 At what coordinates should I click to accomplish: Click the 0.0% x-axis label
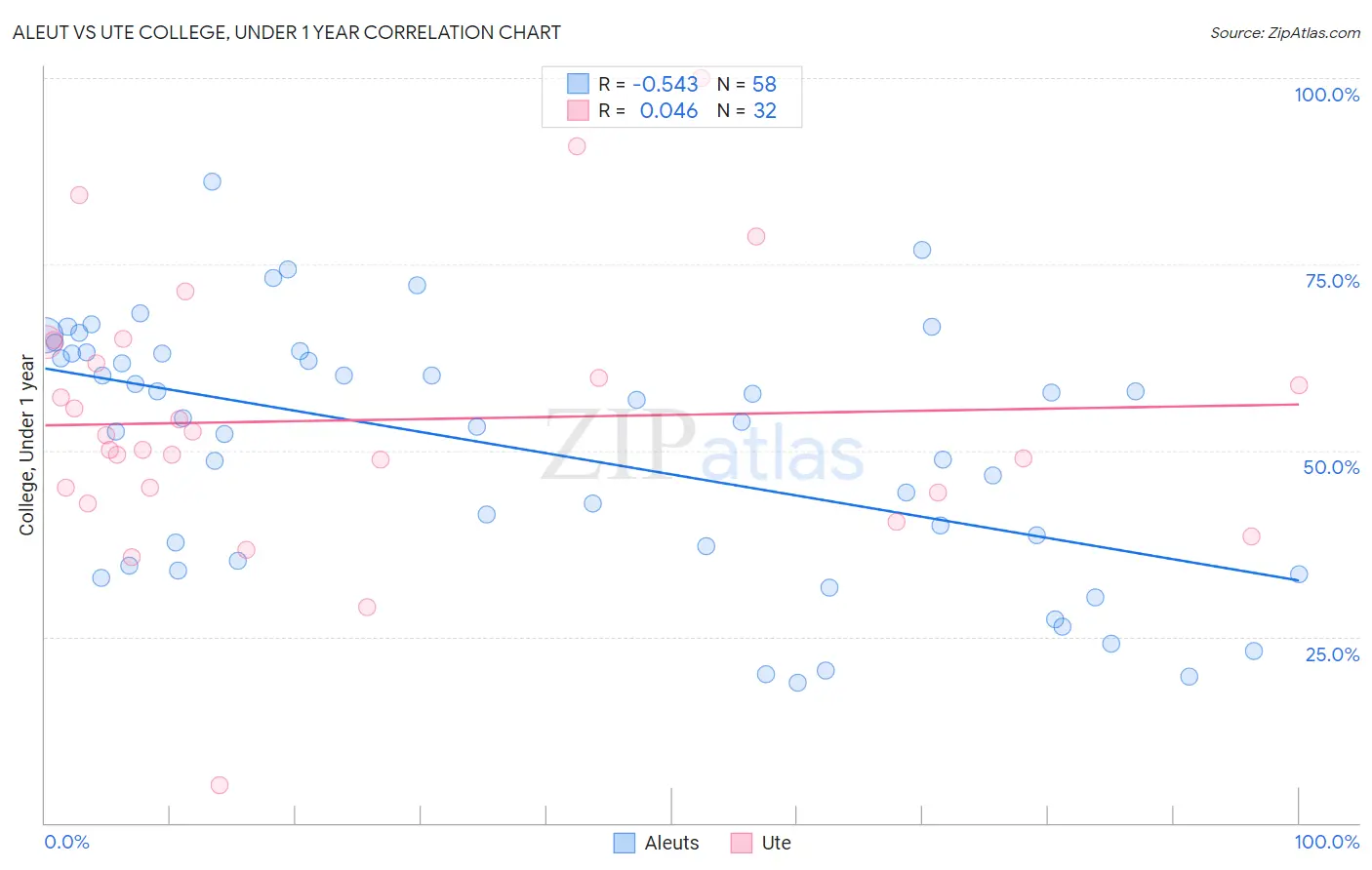(66, 842)
